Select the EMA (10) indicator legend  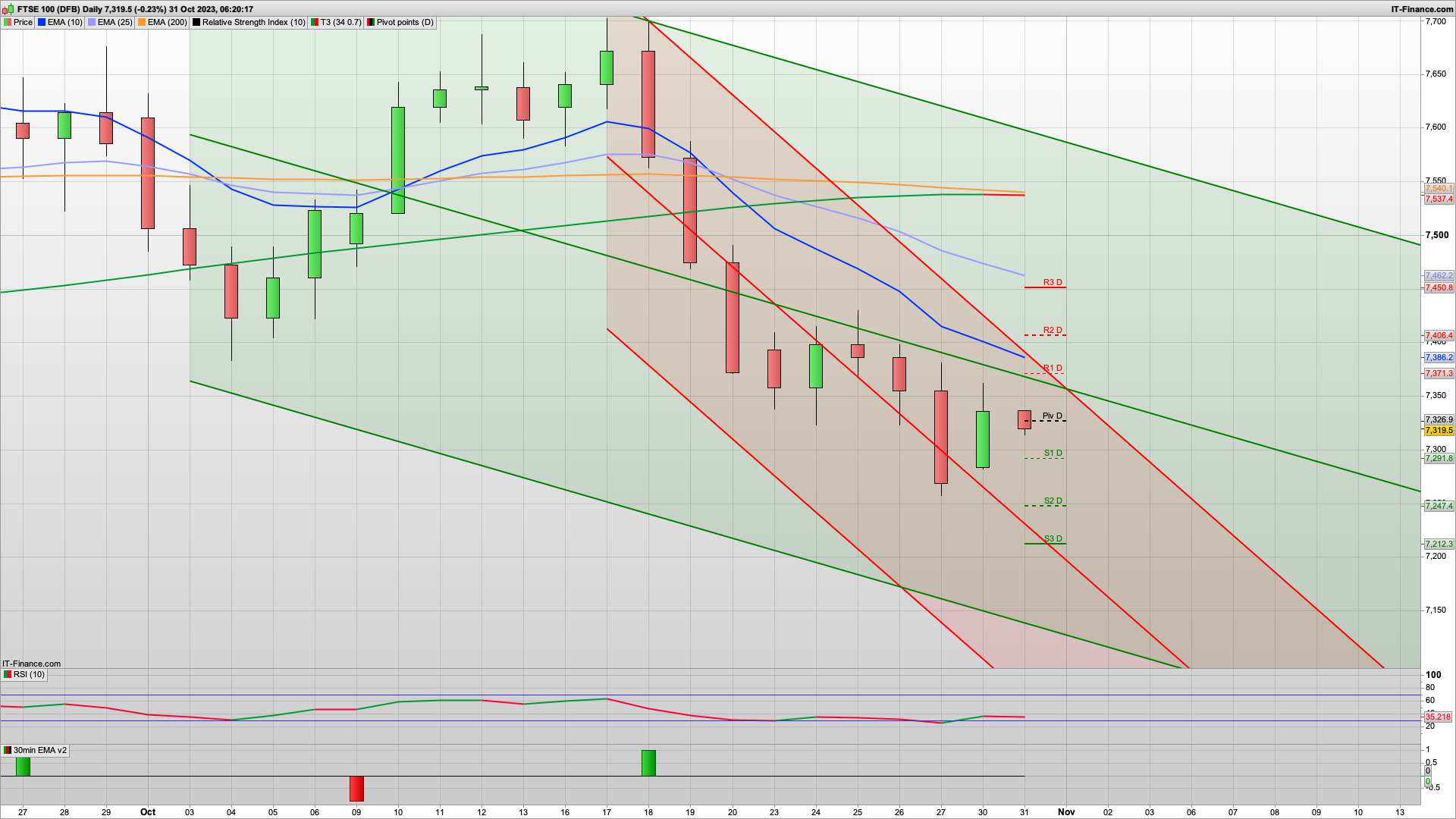[60, 22]
